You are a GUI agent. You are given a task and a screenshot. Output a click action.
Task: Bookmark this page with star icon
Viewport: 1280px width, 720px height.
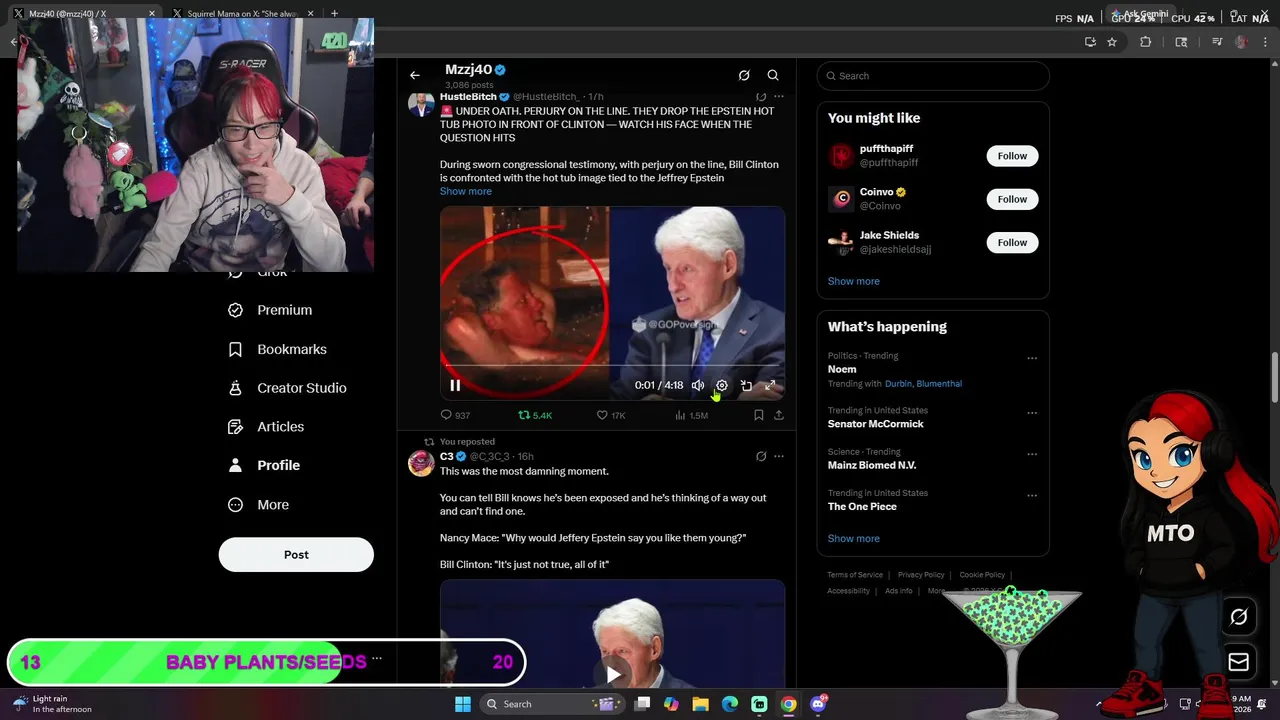pyautogui.click(x=1112, y=42)
